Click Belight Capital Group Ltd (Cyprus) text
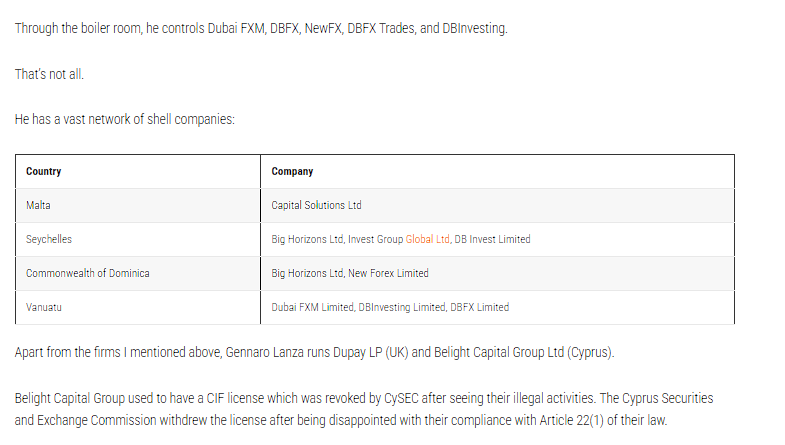Image resolution: width=785 pixels, height=445 pixels. (x=523, y=352)
